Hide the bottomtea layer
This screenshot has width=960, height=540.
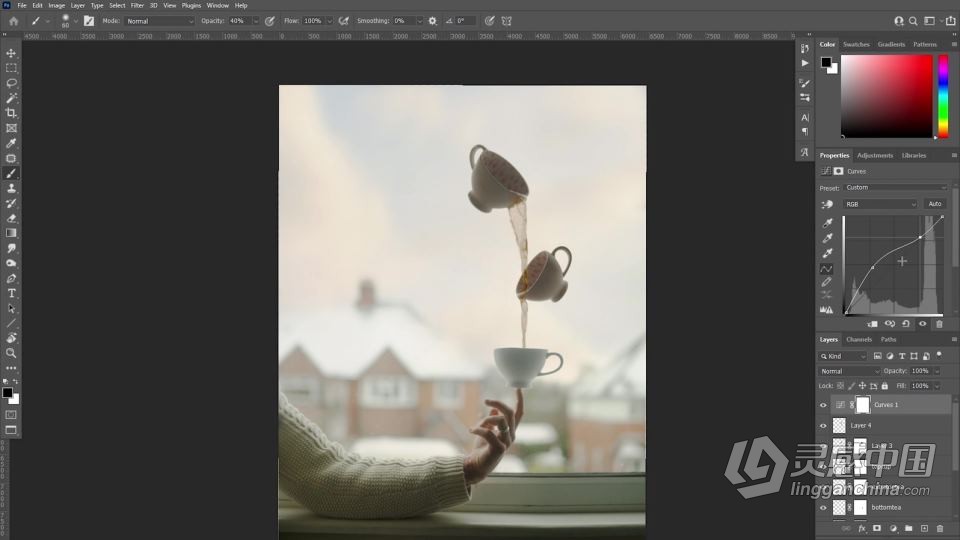[823, 508]
